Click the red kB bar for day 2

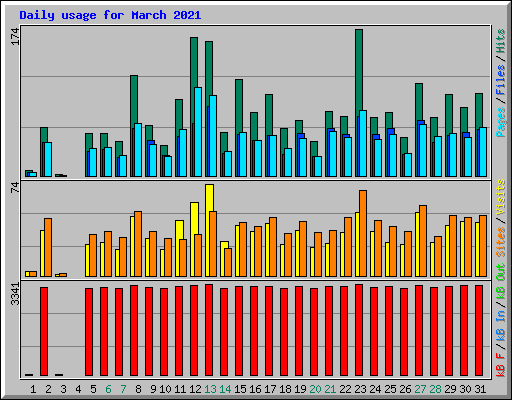pyautogui.click(x=44, y=331)
